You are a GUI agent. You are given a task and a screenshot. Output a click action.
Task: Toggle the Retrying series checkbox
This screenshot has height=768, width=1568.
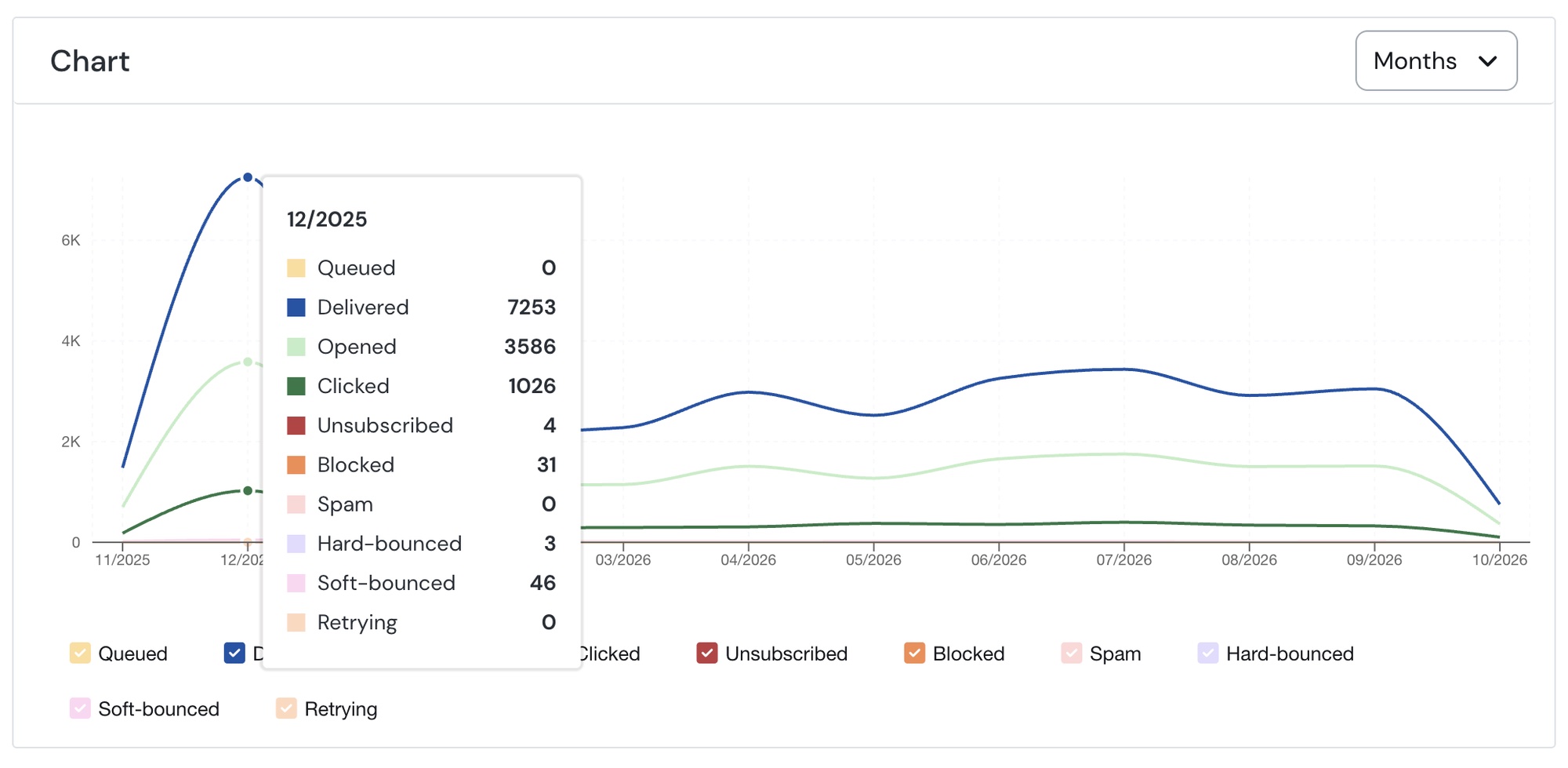click(286, 708)
